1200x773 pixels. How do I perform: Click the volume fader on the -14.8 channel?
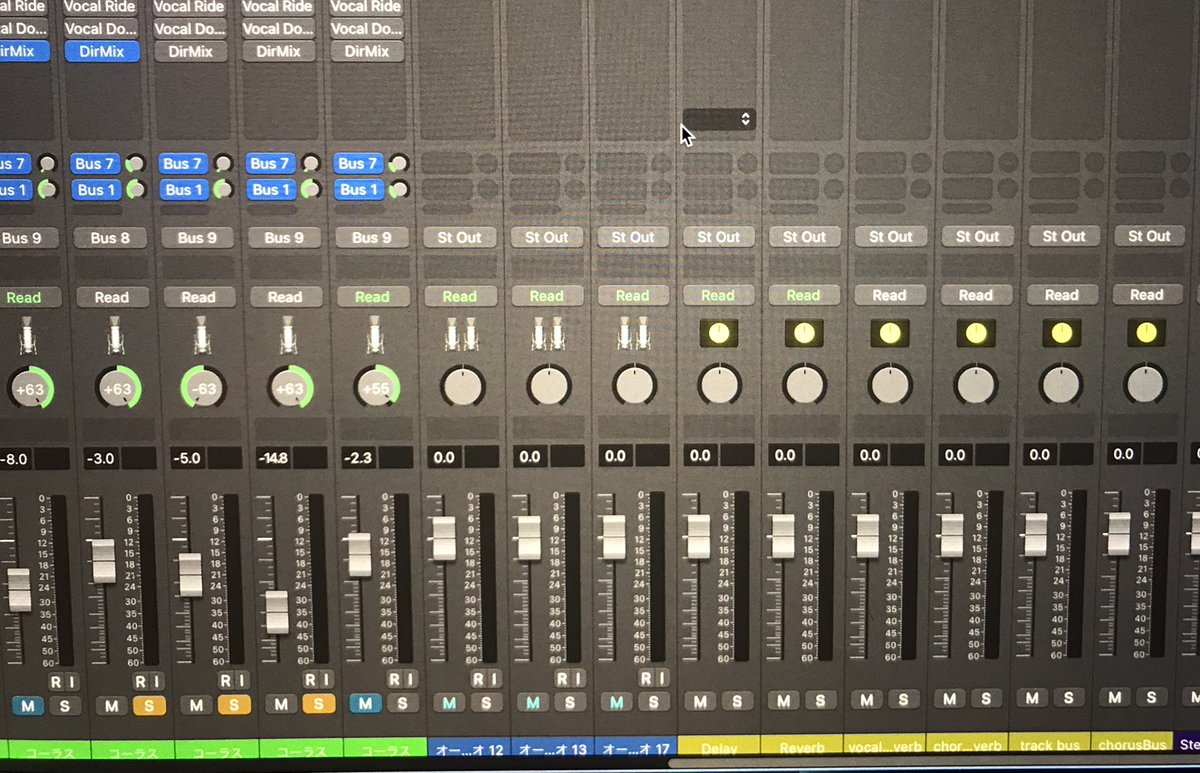(276, 612)
